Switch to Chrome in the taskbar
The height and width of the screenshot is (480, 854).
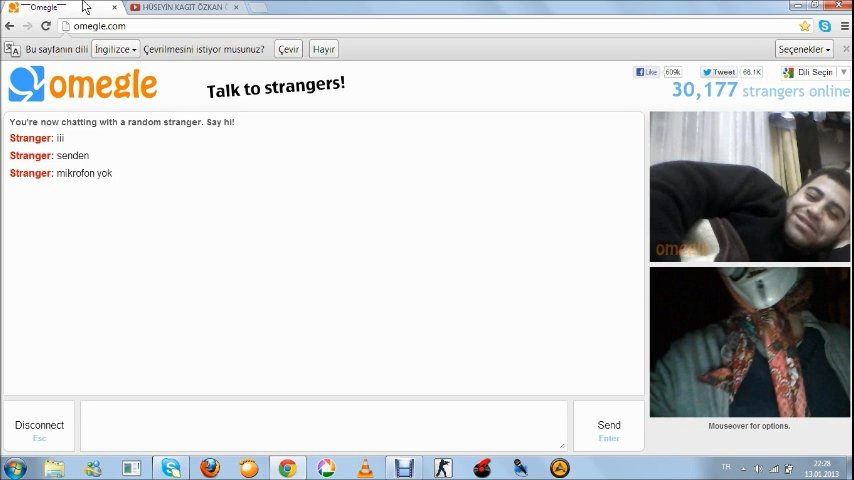point(288,468)
